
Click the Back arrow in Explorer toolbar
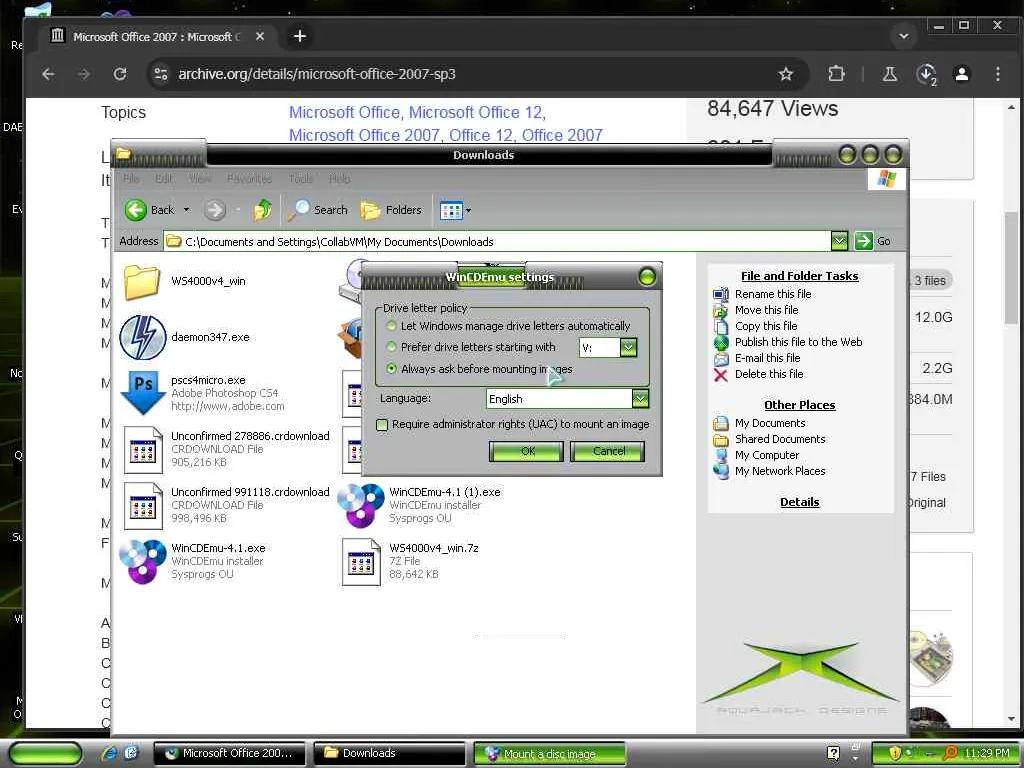(x=136, y=210)
